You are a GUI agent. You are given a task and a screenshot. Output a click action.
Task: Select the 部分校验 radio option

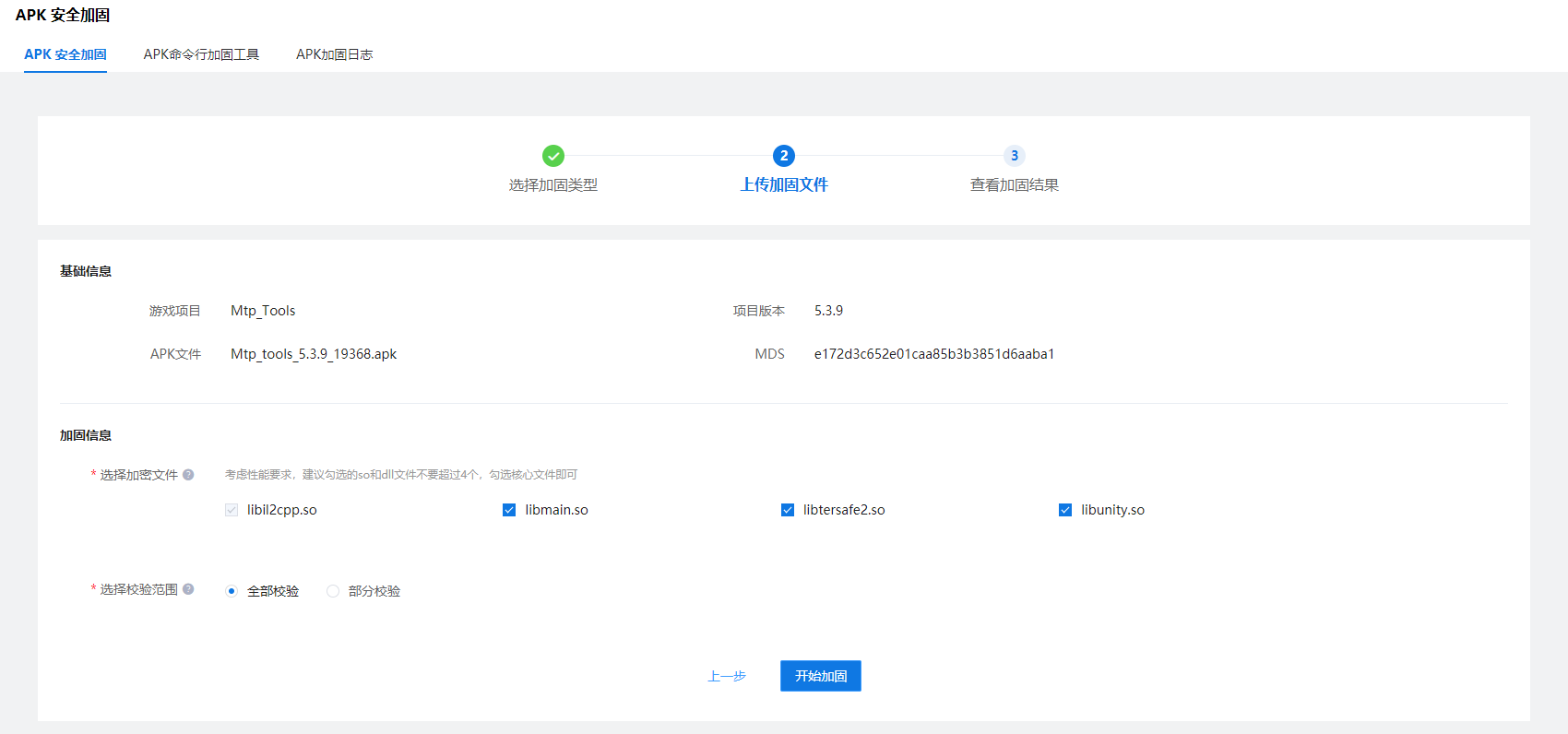point(333,591)
